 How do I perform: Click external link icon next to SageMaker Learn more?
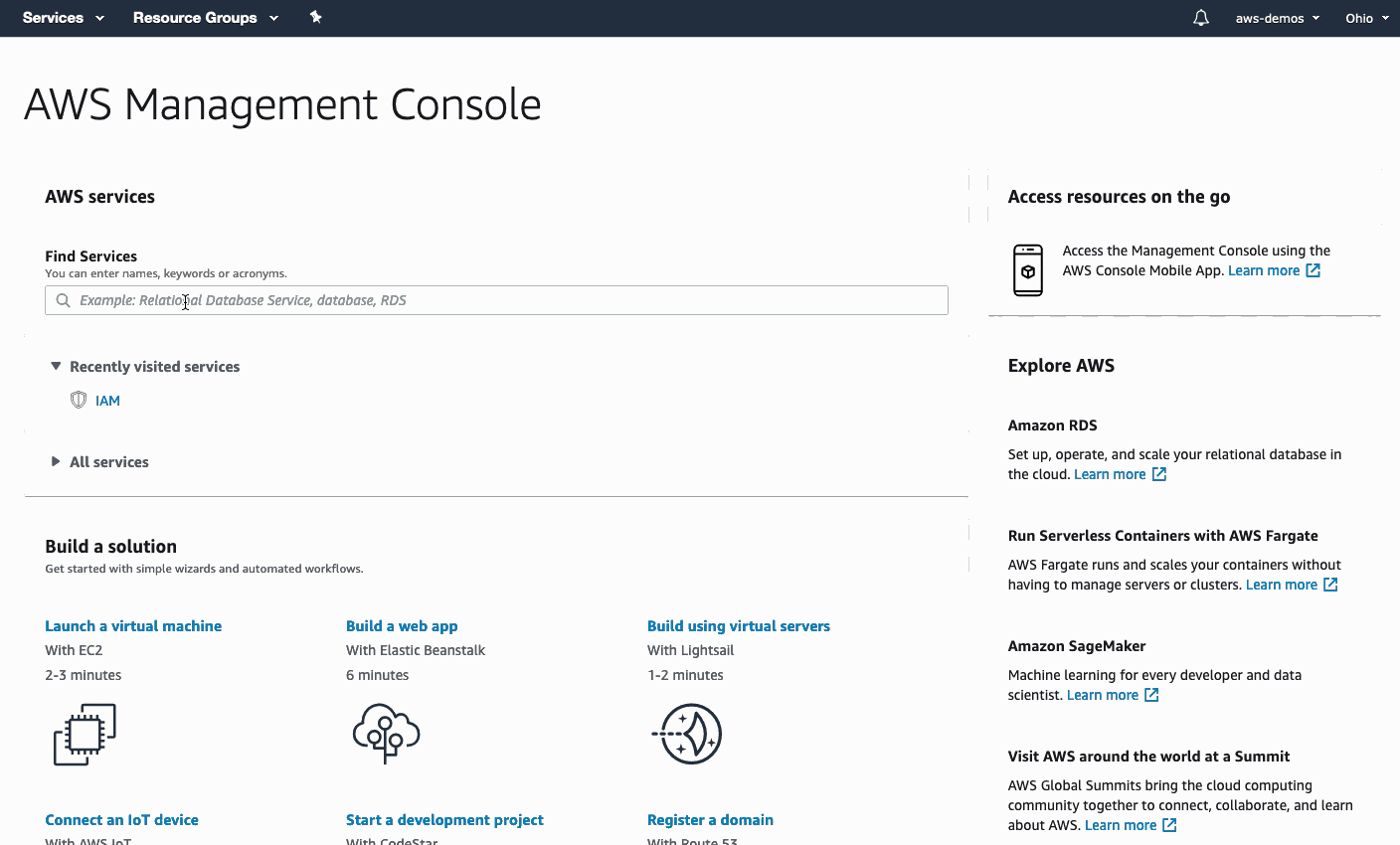tap(1151, 695)
